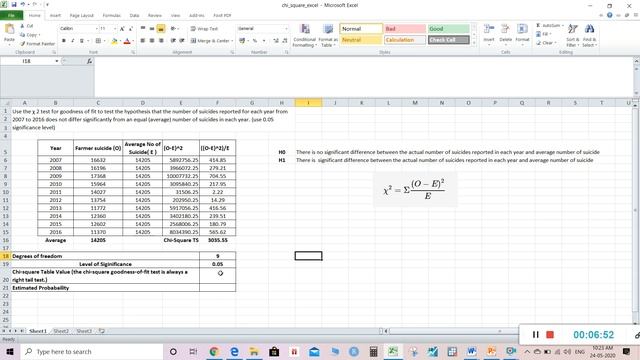The height and width of the screenshot is (360, 640).
Task: Click the Cut command
Action: click(27, 26)
